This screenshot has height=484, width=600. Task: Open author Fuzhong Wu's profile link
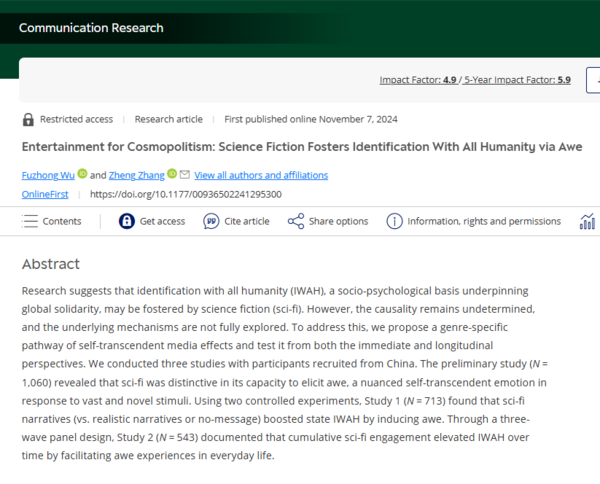[x=48, y=175]
